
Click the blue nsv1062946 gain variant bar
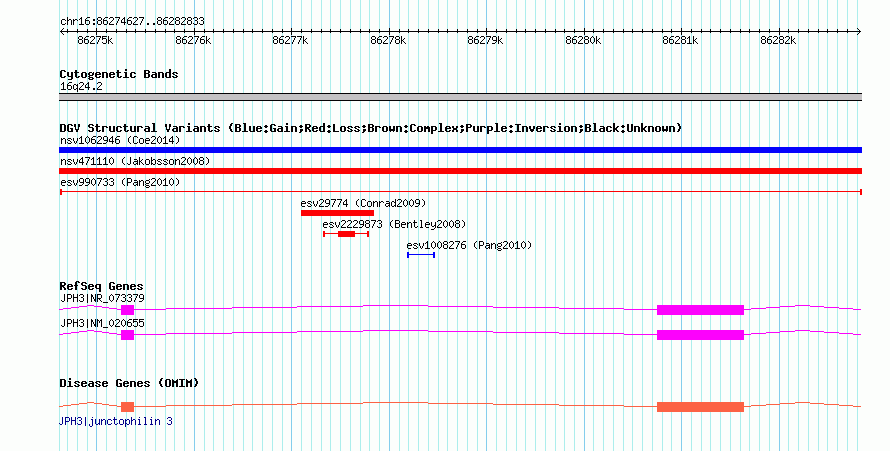click(460, 150)
